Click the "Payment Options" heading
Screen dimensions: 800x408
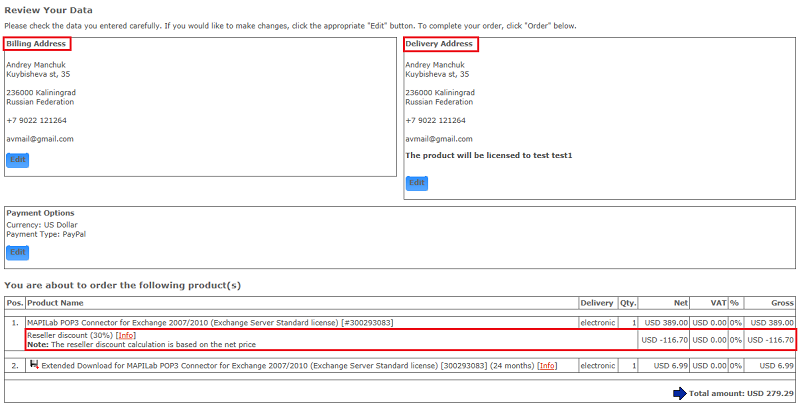click(x=40, y=213)
